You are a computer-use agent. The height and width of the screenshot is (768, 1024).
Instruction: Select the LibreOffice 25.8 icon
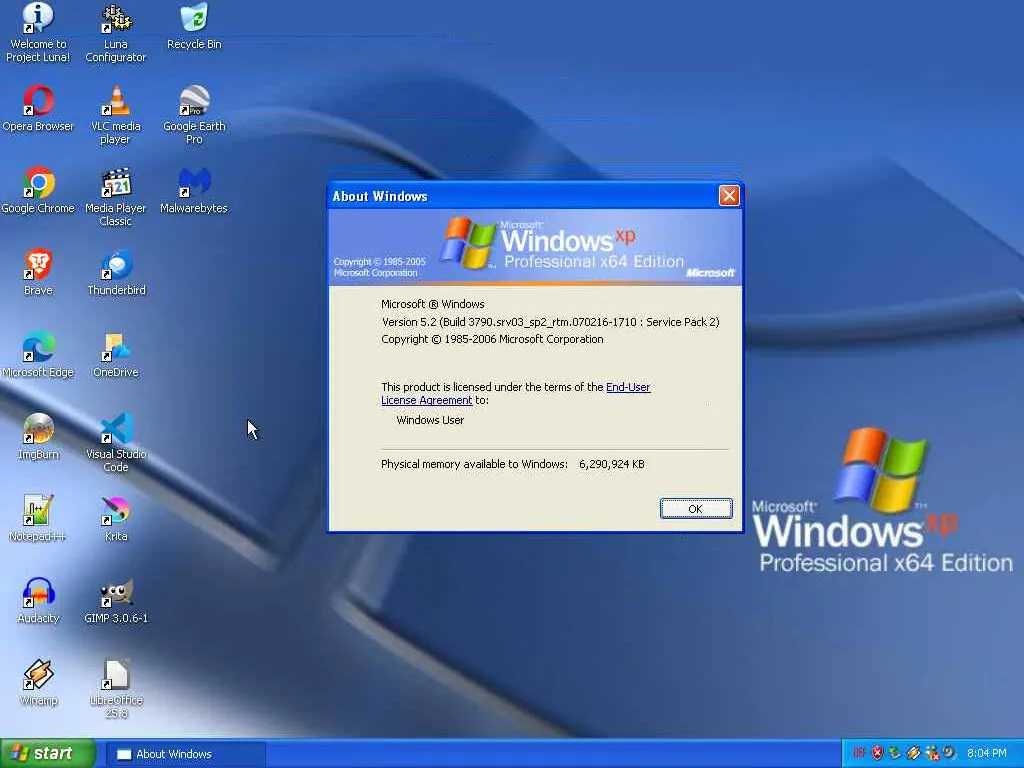tap(116, 690)
